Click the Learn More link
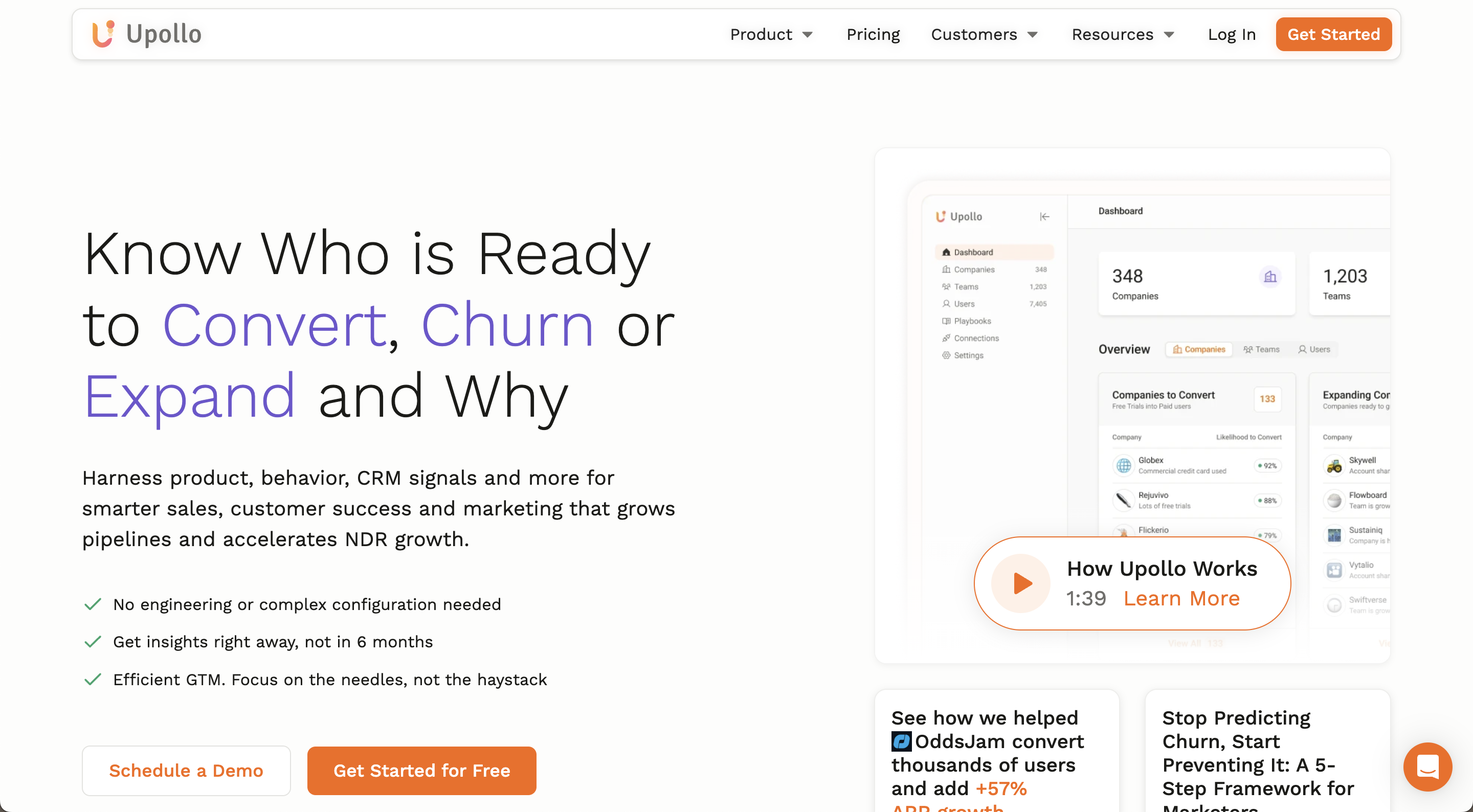1473x812 pixels. 1181,598
